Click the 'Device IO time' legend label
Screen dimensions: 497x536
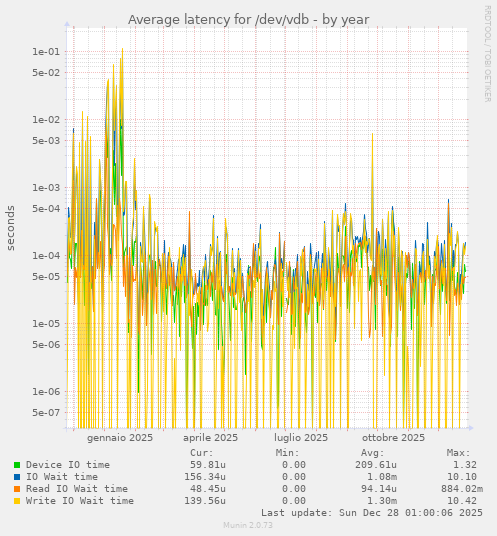click(68, 465)
